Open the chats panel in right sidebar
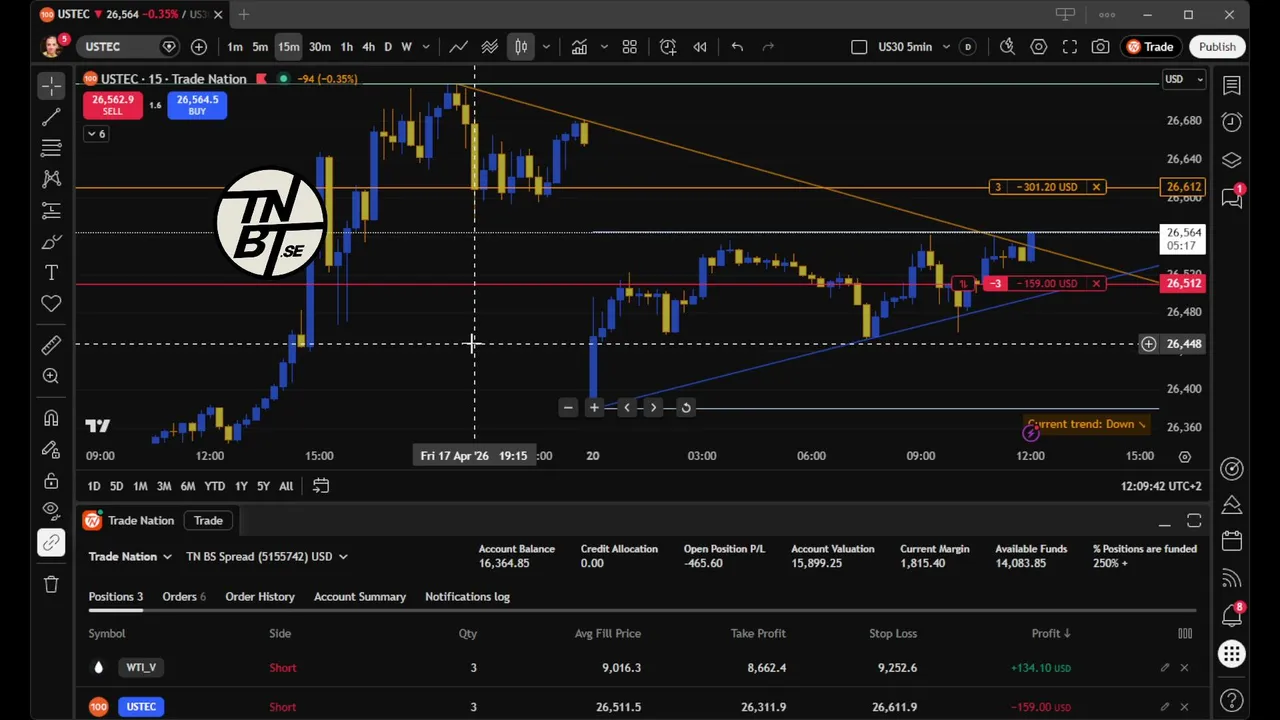The image size is (1280, 720). pos(1232,198)
